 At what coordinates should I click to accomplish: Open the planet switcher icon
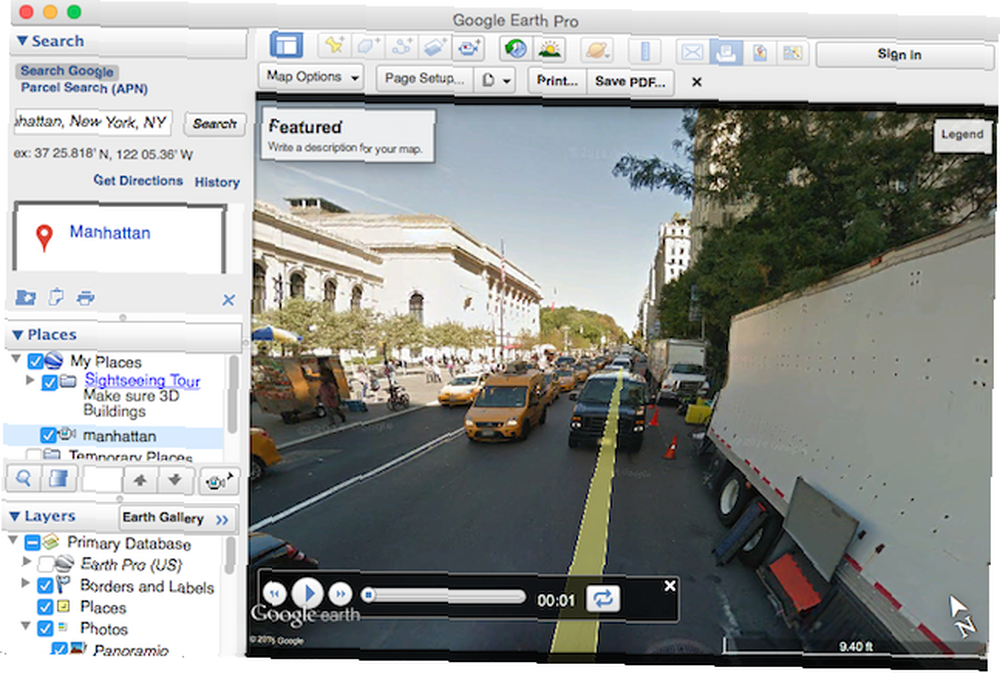(x=597, y=49)
